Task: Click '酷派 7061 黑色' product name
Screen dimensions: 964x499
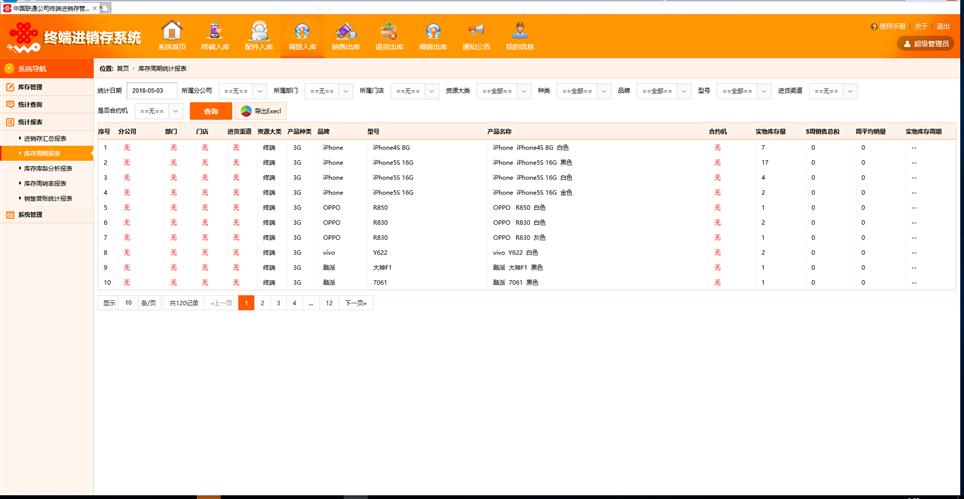Action: tap(515, 283)
